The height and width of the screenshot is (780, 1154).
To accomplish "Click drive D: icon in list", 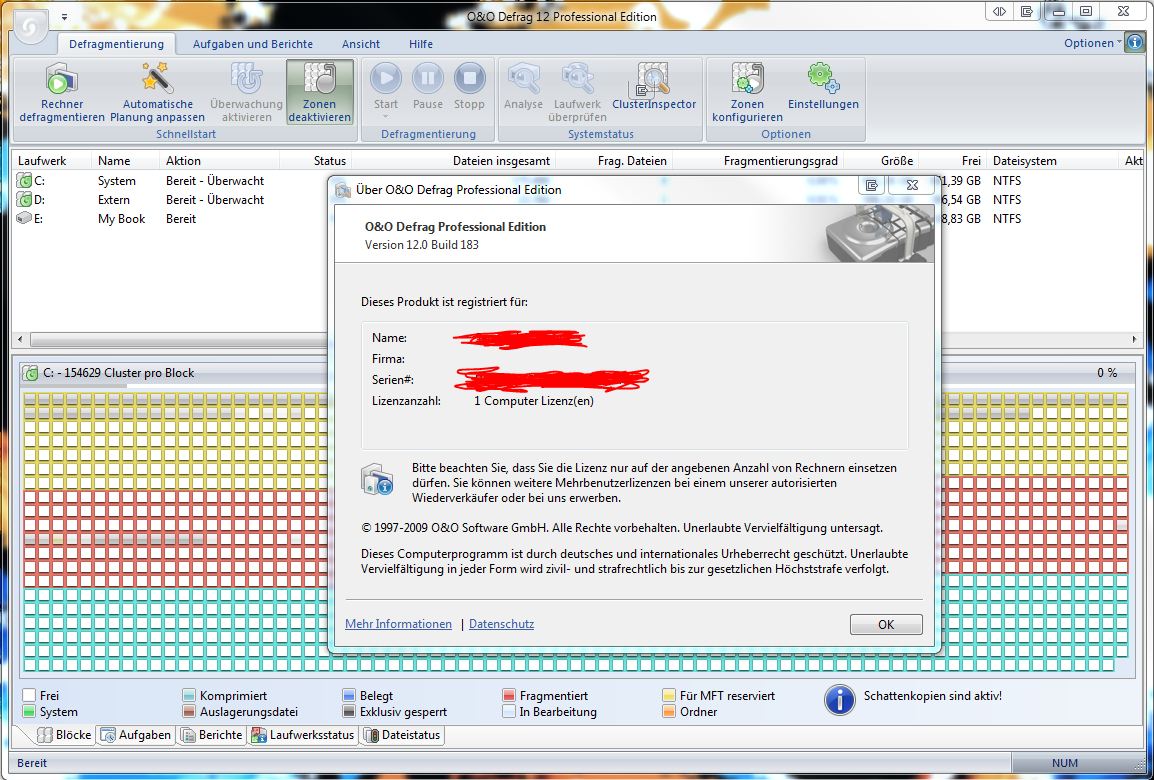I will coord(24,199).
